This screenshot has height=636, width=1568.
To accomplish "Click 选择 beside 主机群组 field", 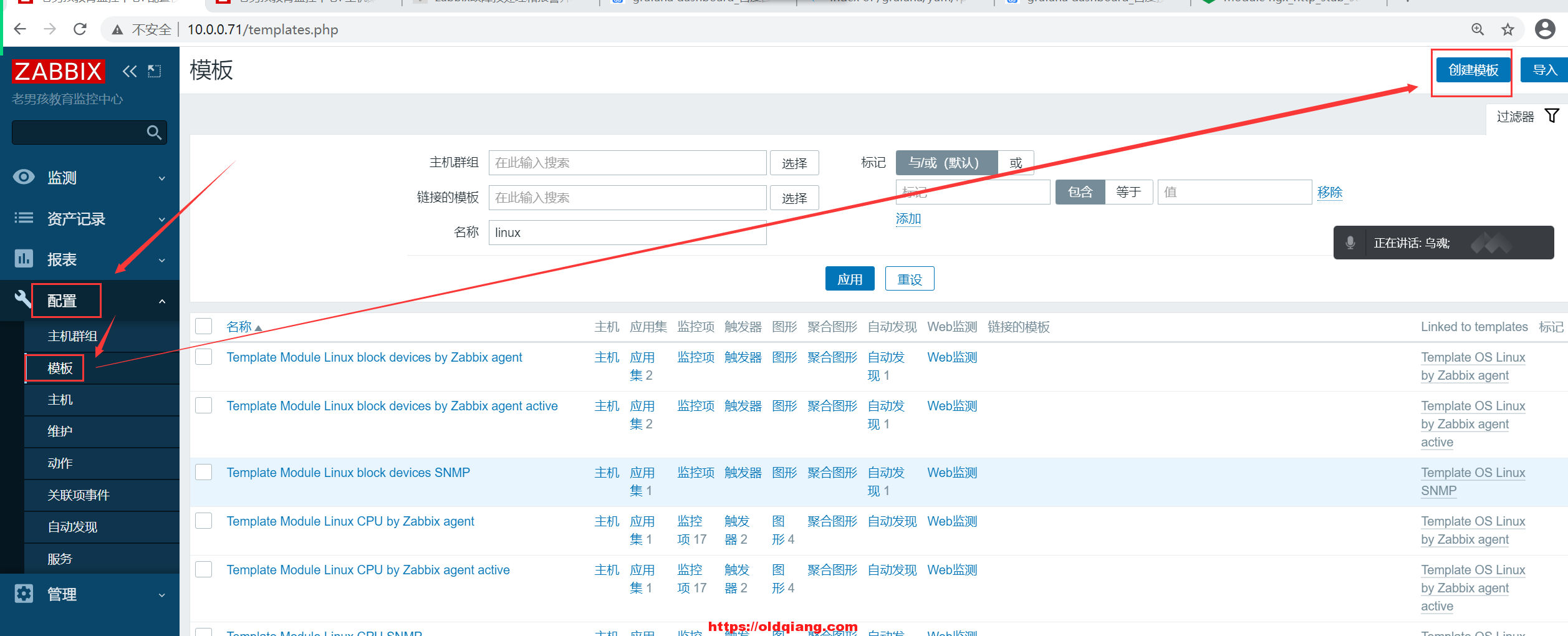I will (794, 163).
